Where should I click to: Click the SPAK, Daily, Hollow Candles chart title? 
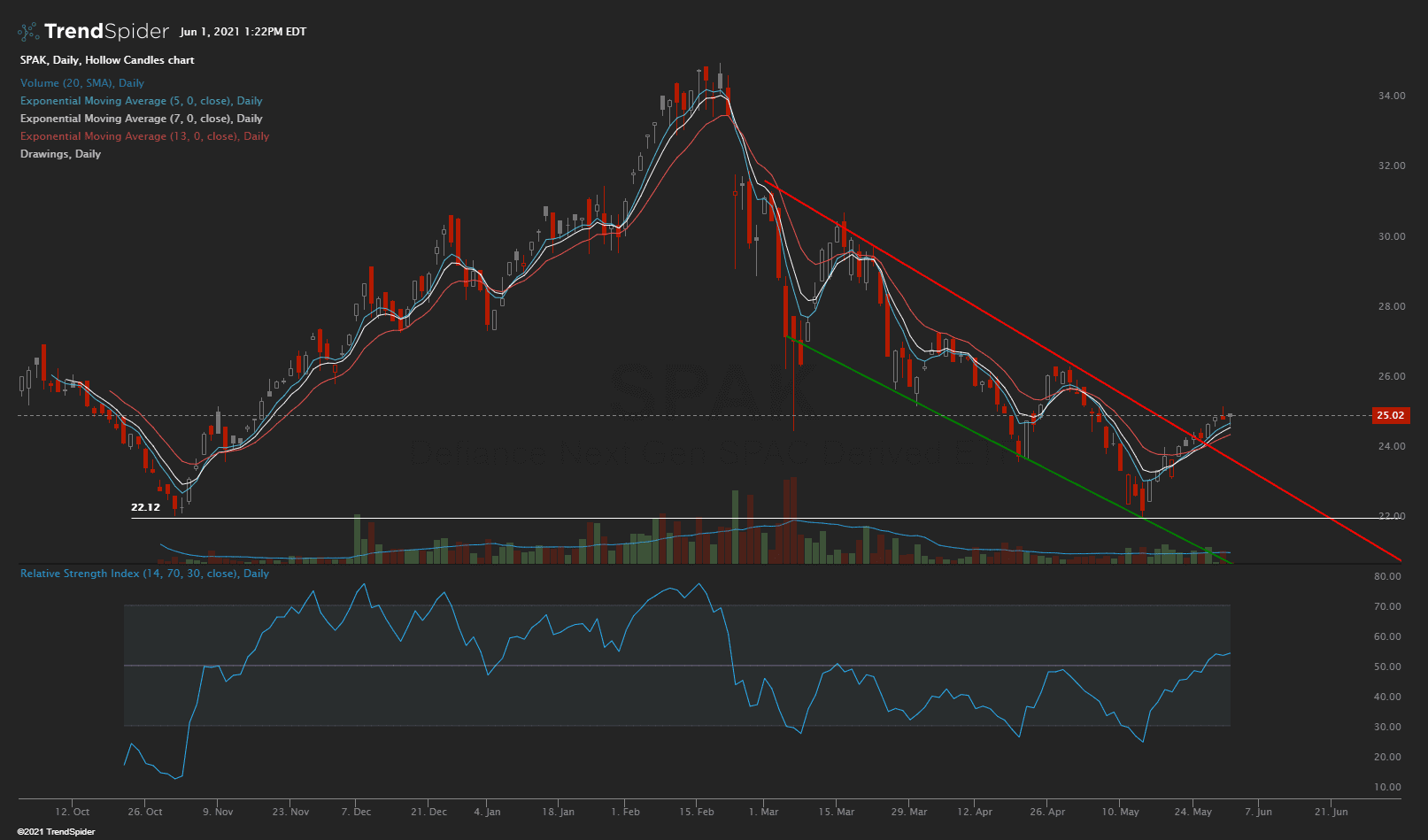[x=107, y=60]
